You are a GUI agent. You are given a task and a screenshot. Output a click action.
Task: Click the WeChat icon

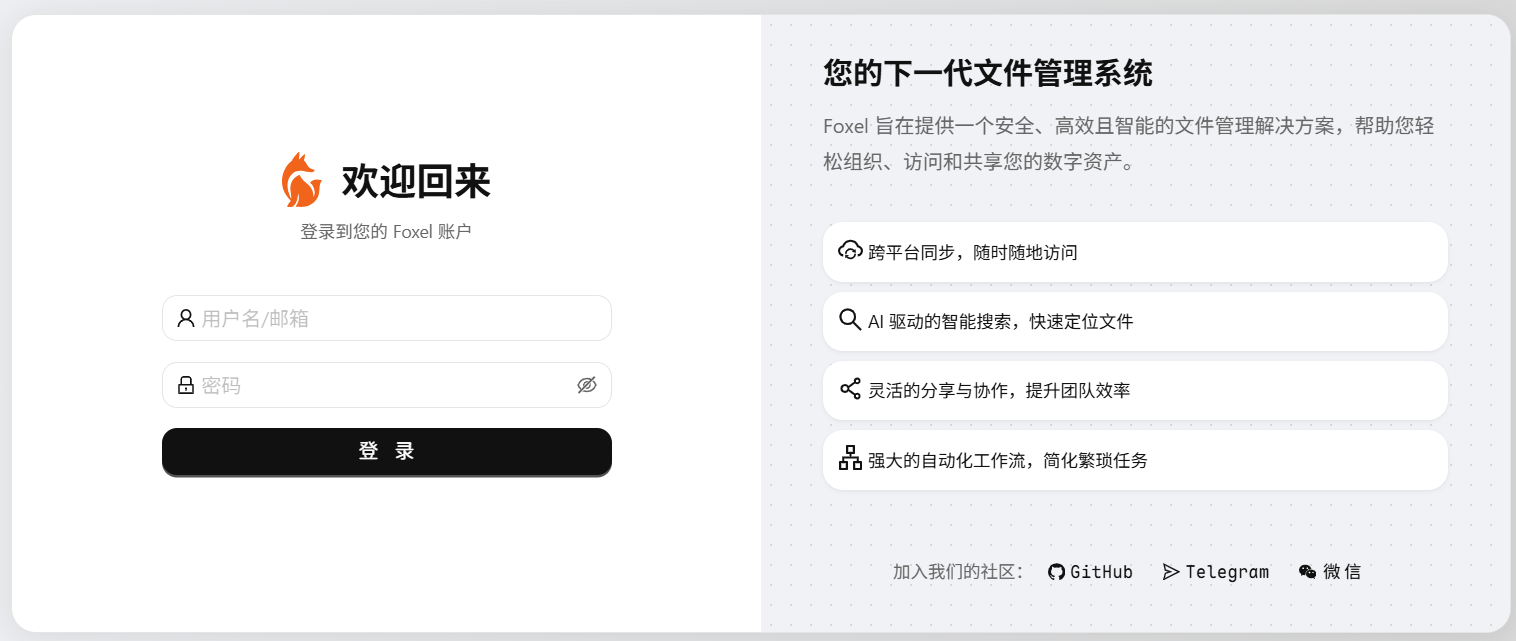pyautogui.click(x=1307, y=572)
